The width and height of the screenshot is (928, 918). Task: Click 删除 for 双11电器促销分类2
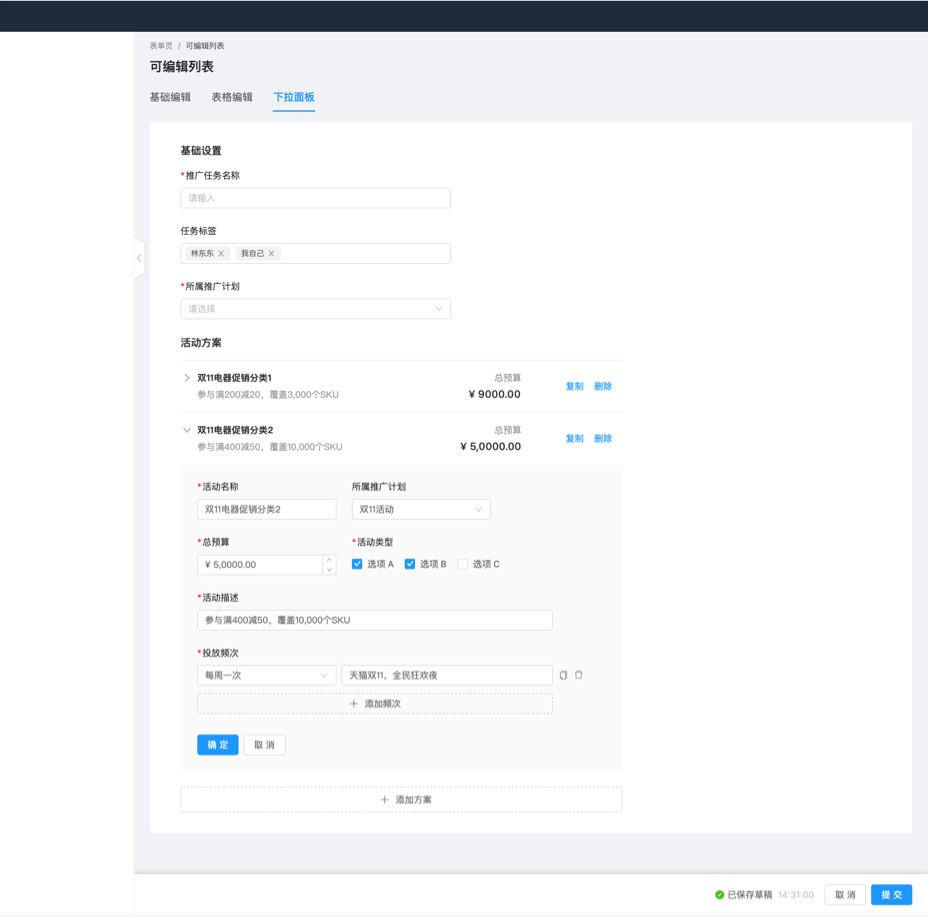[x=602, y=439]
